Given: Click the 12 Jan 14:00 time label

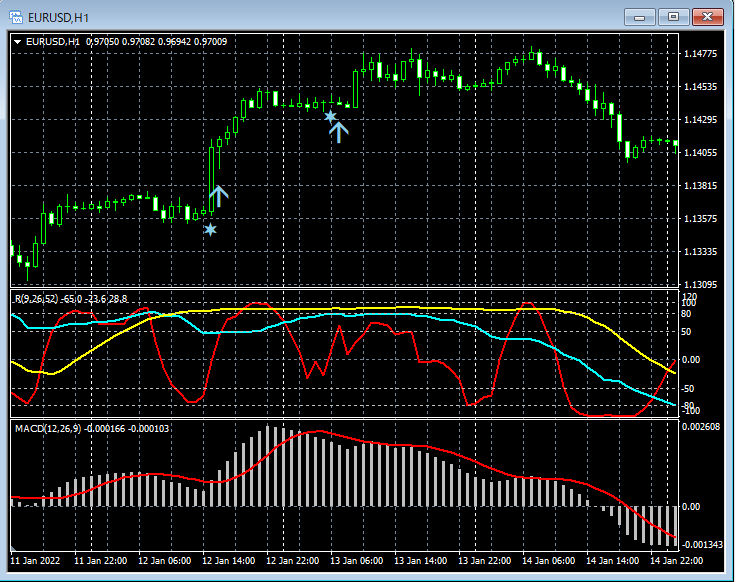Looking at the screenshot, I should pos(229,560).
